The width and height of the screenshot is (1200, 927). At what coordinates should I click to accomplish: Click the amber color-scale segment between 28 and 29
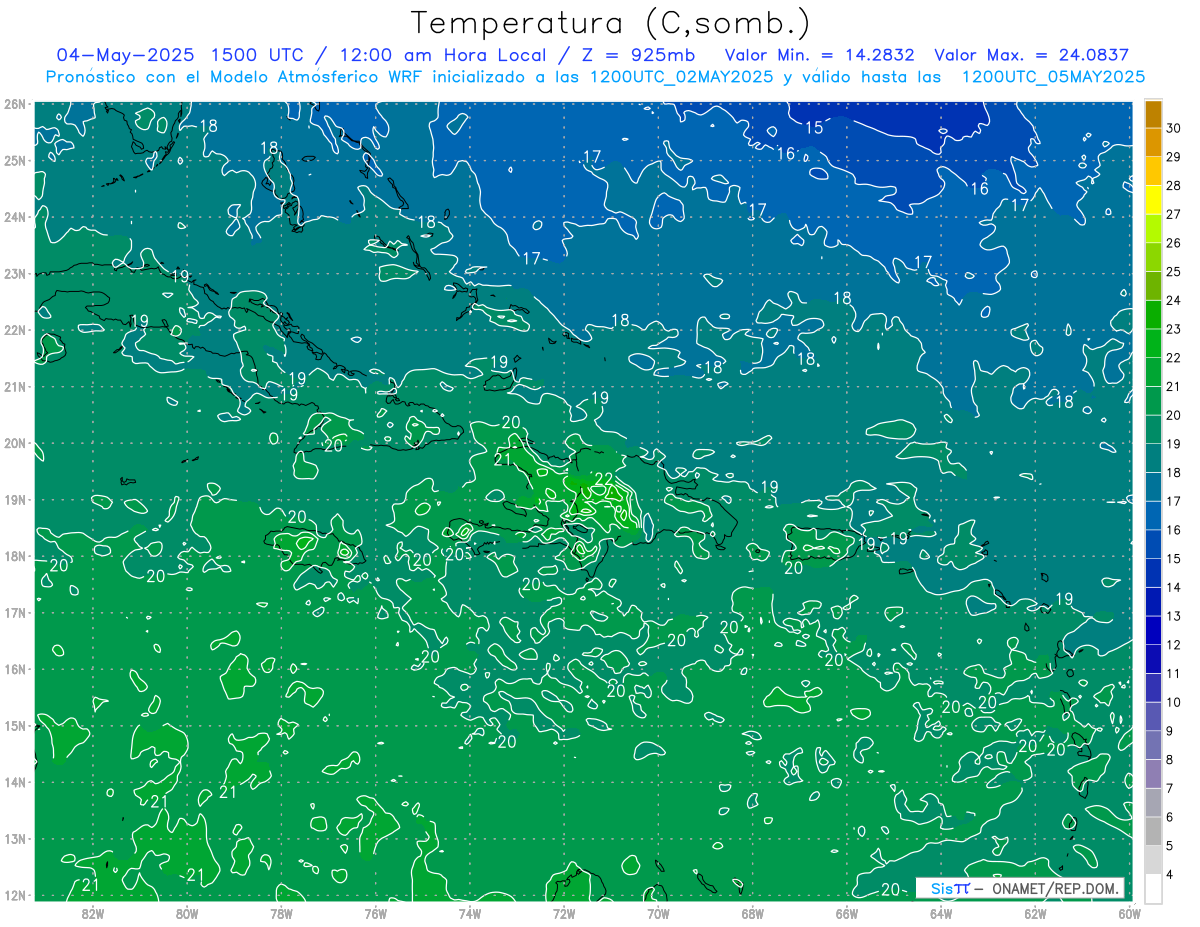[1153, 171]
